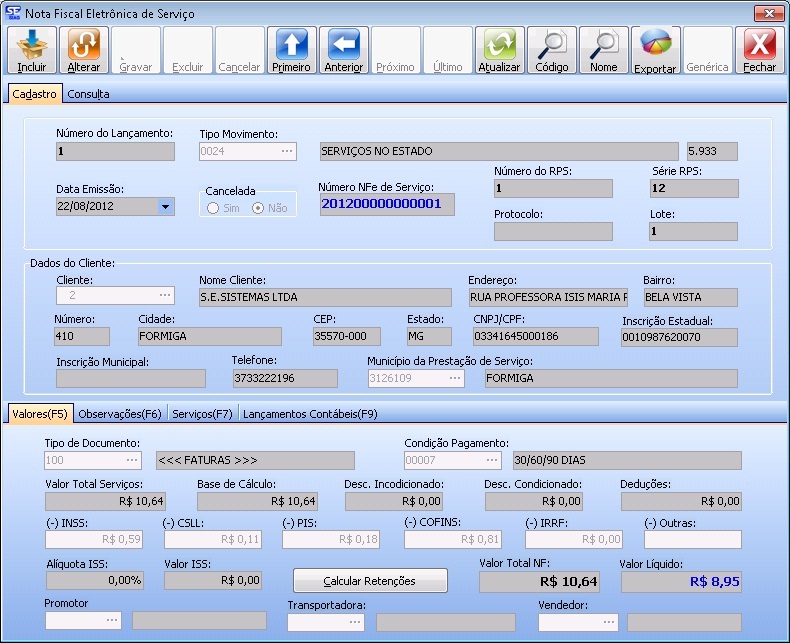Open the Vendedor lookup ellipsis
Screen dimensions: 790x643
[x=607, y=622]
